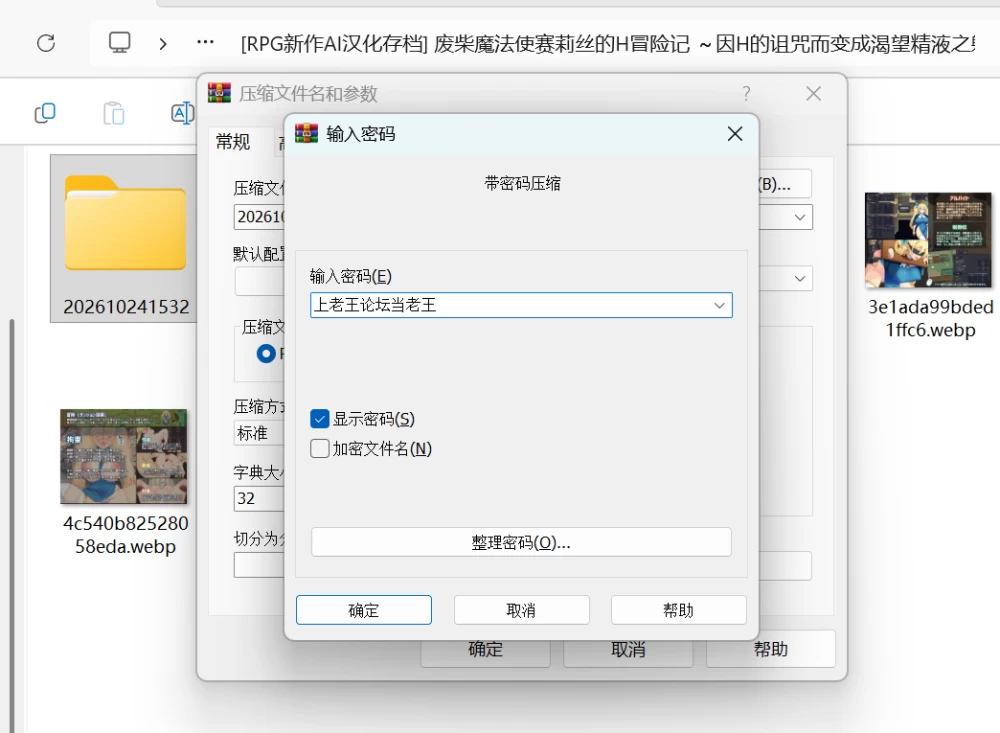Click 取消 in the 压缩文件名和参数 dialog
Screen dimensions: 1000x733
point(628,649)
